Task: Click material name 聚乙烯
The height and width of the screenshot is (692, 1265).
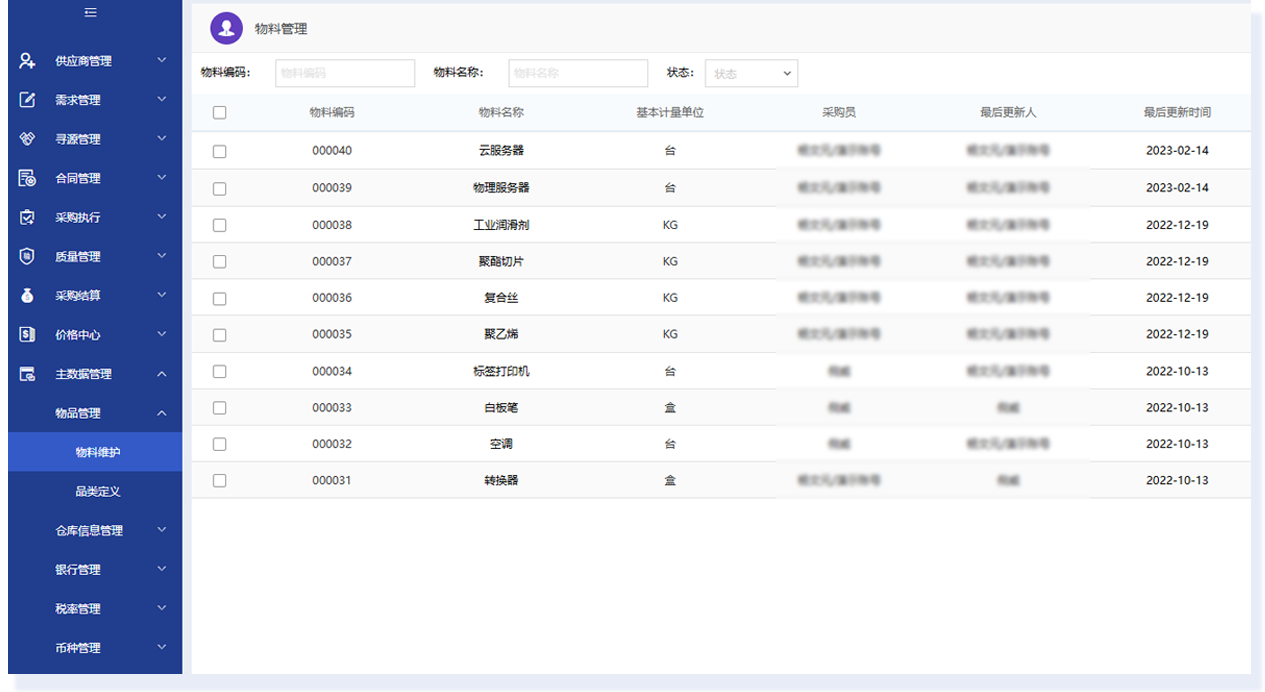Action: 501,334
